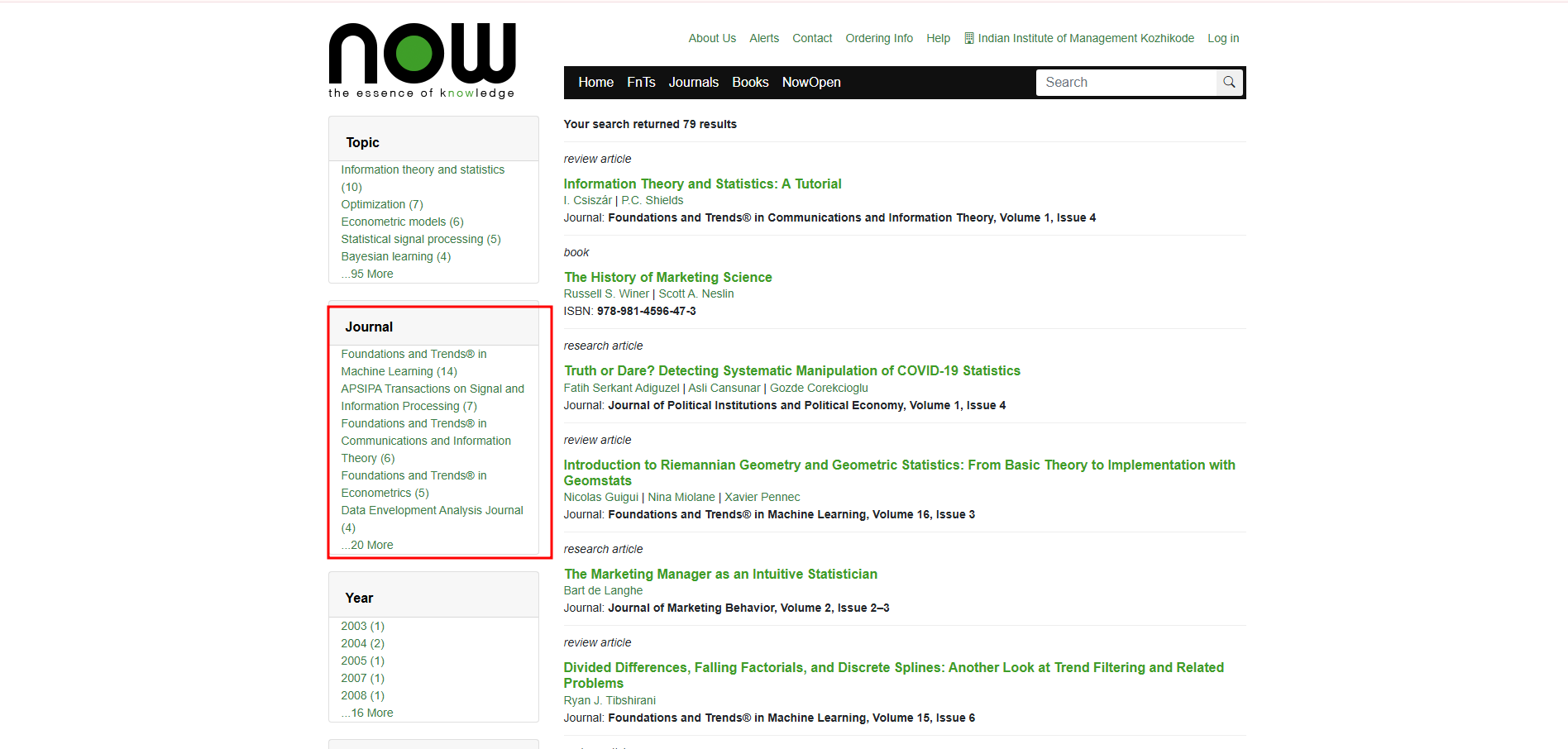This screenshot has width=1568, height=749.
Task: Open the Alerts link in header
Action: 763,38
